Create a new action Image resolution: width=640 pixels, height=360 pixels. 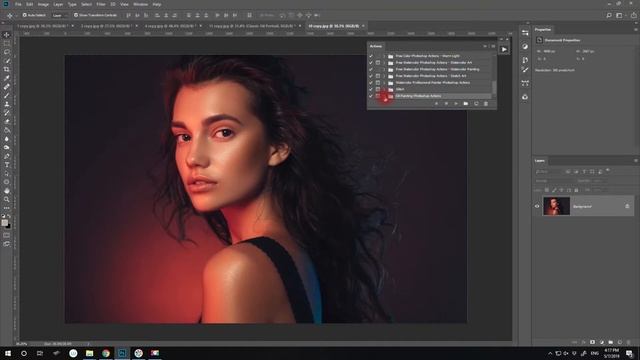click(x=476, y=104)
